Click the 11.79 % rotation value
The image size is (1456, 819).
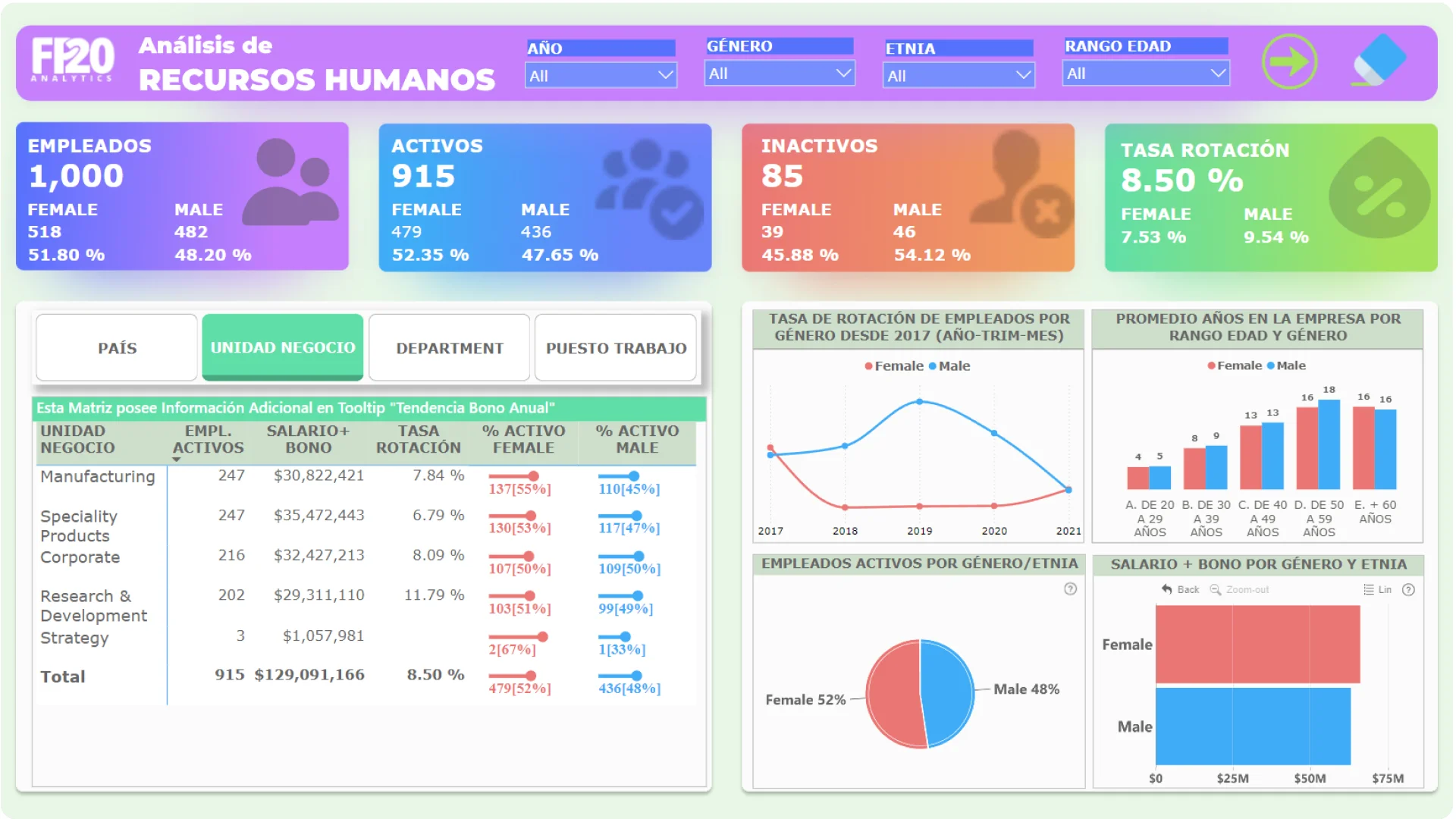tap(434, 595)
